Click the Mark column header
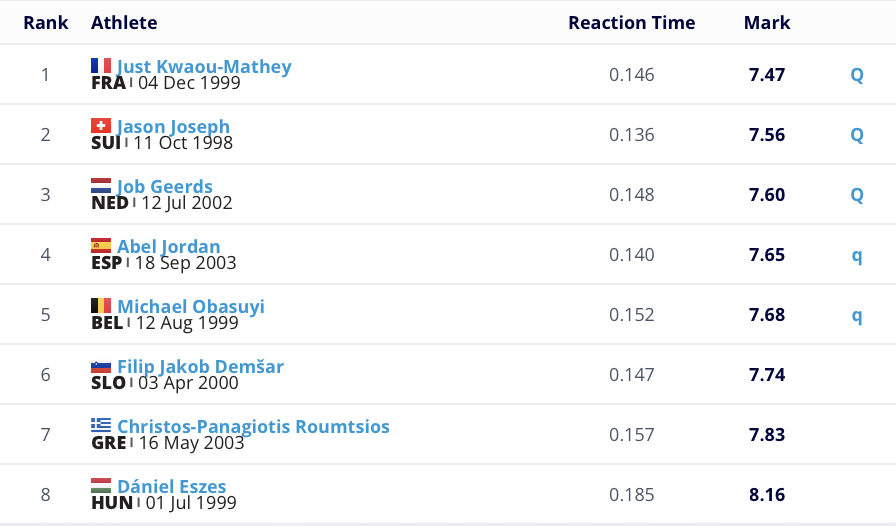 [x=767, y=23]
